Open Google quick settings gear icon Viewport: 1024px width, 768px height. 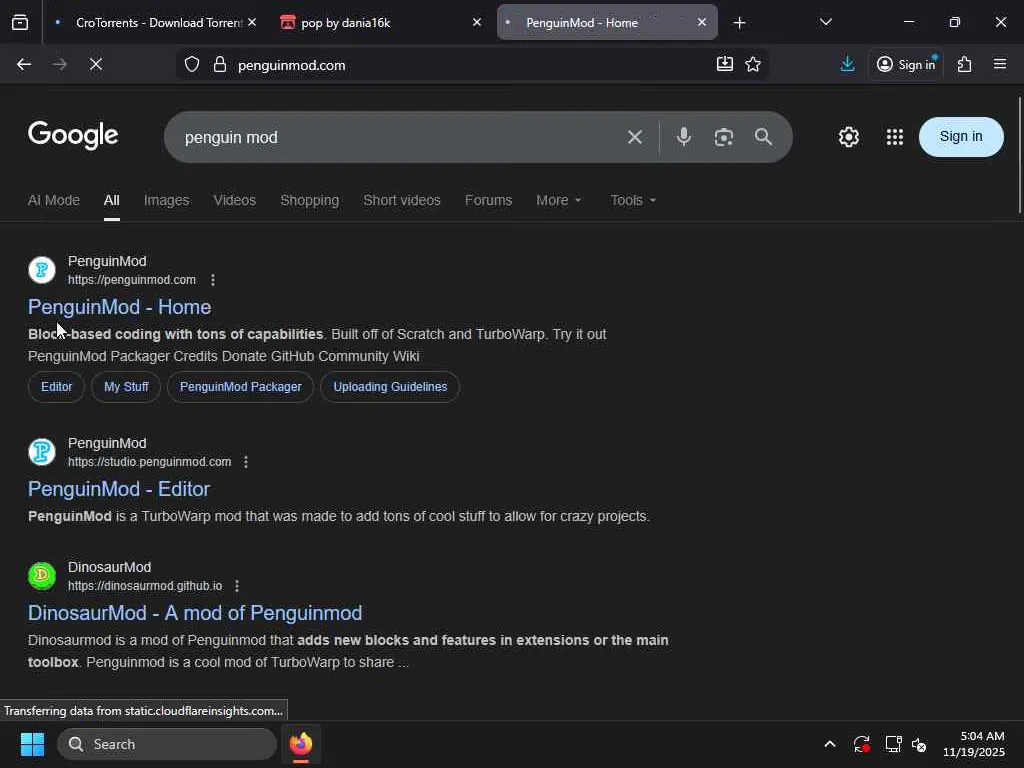(848, 137)
